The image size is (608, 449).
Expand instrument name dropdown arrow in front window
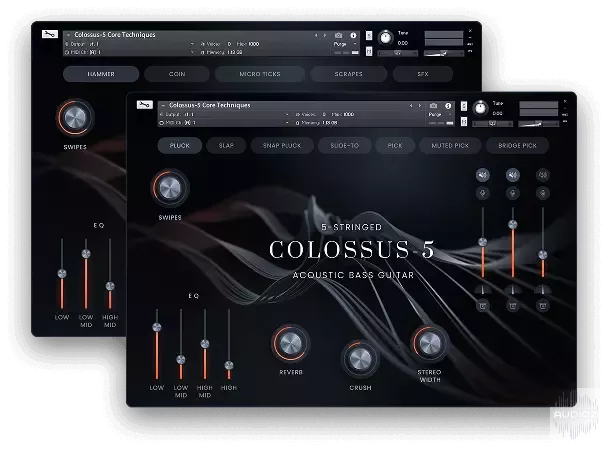point(164,105)
